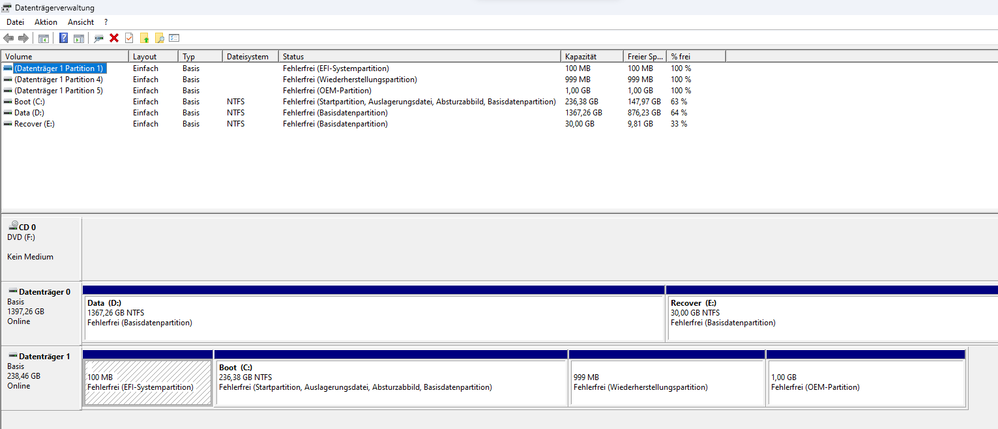Sort by the Kapazität column header
Image resolution: width=998 pixels, height=429 pixels.
(592, 57)
